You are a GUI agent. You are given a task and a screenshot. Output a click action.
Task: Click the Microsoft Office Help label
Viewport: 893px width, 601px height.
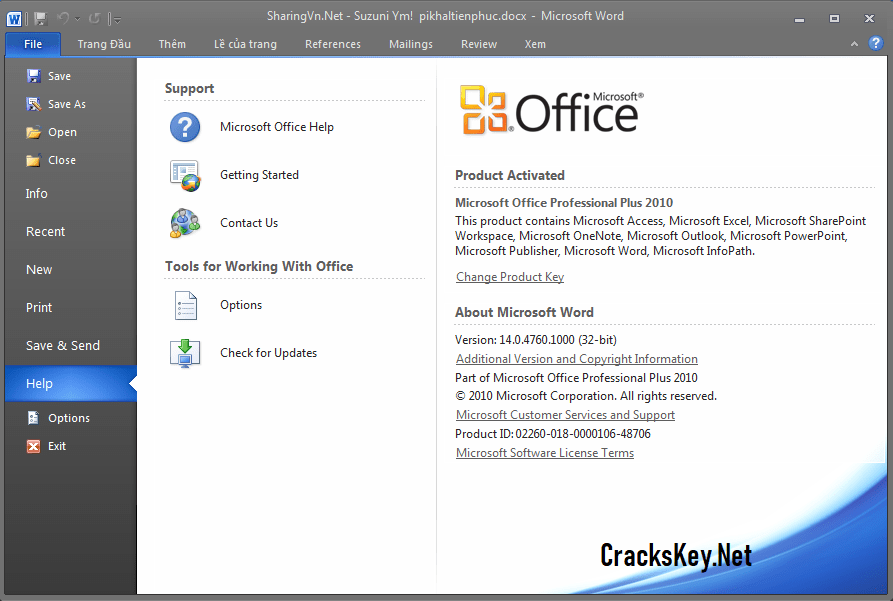pos(277,127)
